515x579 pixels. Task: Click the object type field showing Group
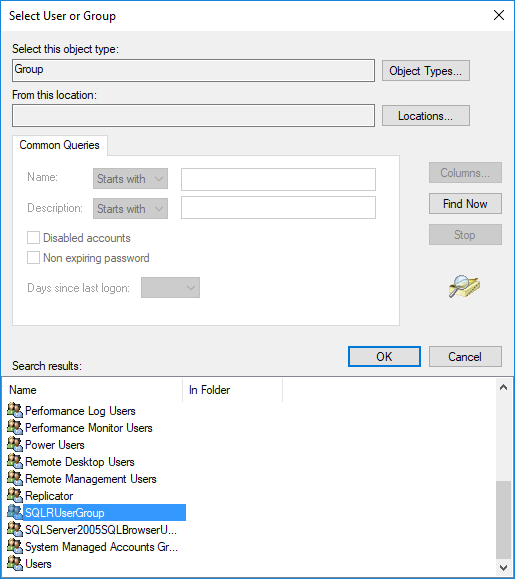[x=193, y=71]
